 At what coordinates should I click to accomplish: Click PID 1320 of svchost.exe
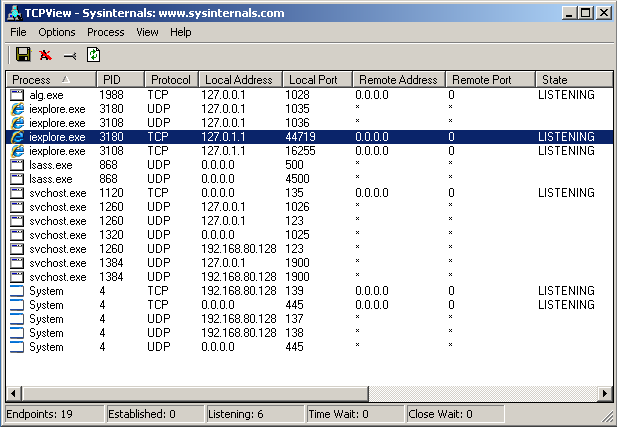click(111, 235)
